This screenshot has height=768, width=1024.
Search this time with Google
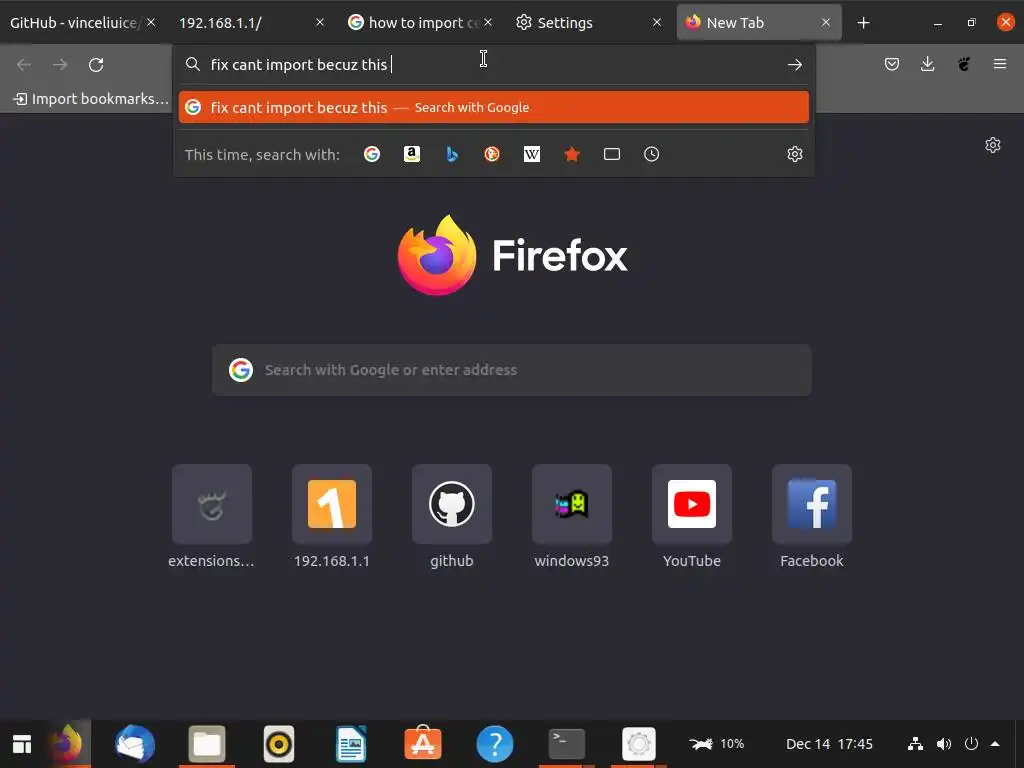tap(372, 154)
